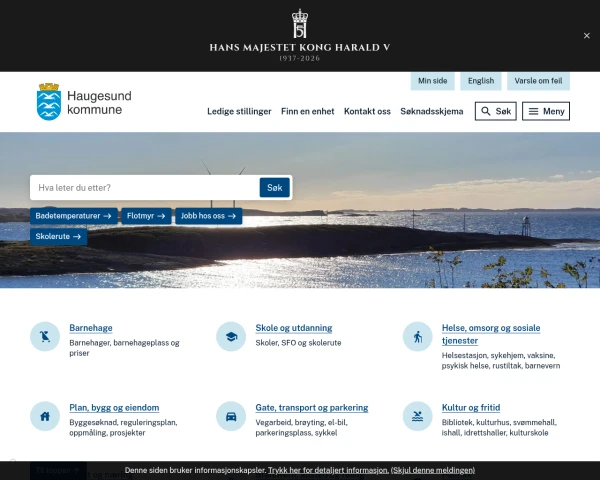The height and width of the screenshot is (480, 600).
Task: Click the Kultur og fritid swimmer icon
Action: click(417, 416)
